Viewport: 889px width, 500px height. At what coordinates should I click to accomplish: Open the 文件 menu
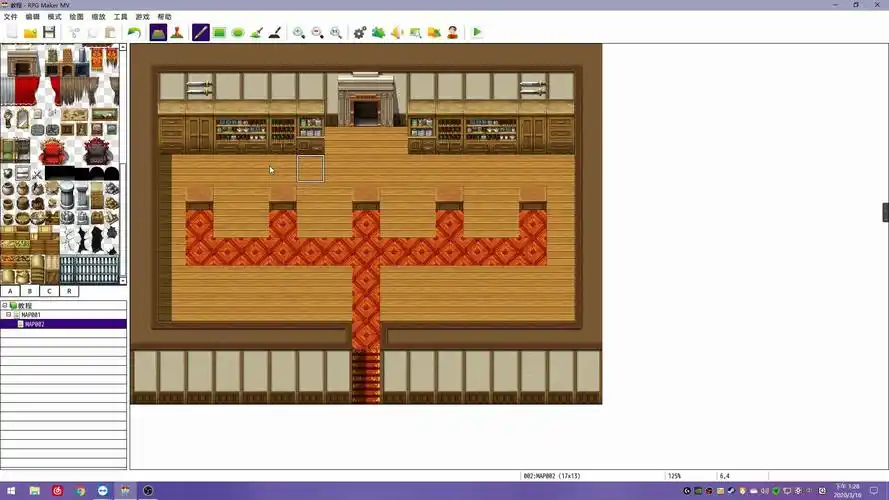tap(10, 17)
